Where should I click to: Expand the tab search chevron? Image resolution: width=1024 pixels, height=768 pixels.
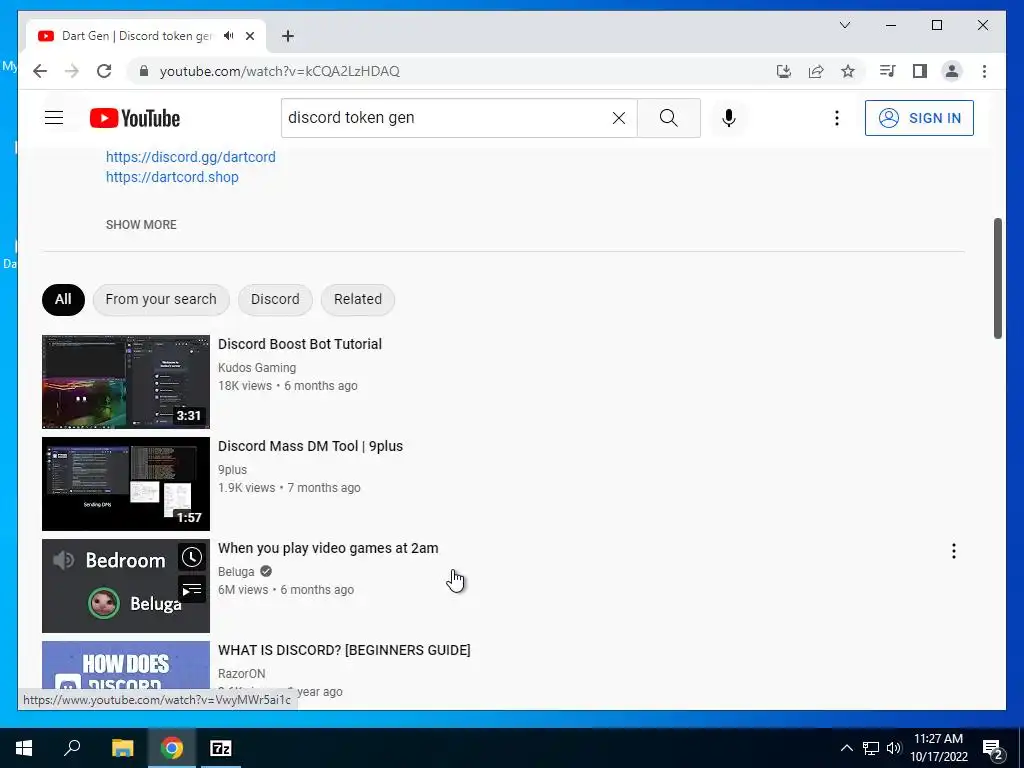point(844,25)
